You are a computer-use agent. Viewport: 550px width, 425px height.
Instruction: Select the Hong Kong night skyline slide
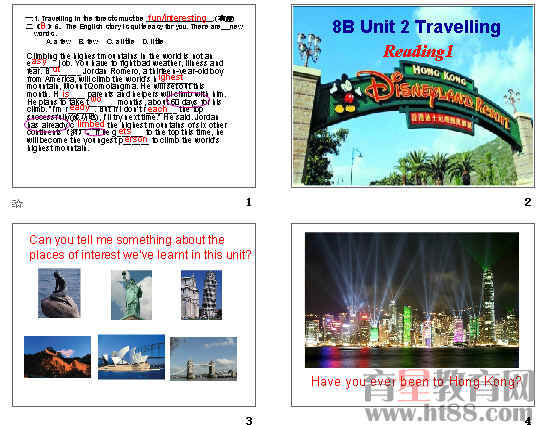coord(413,315)
